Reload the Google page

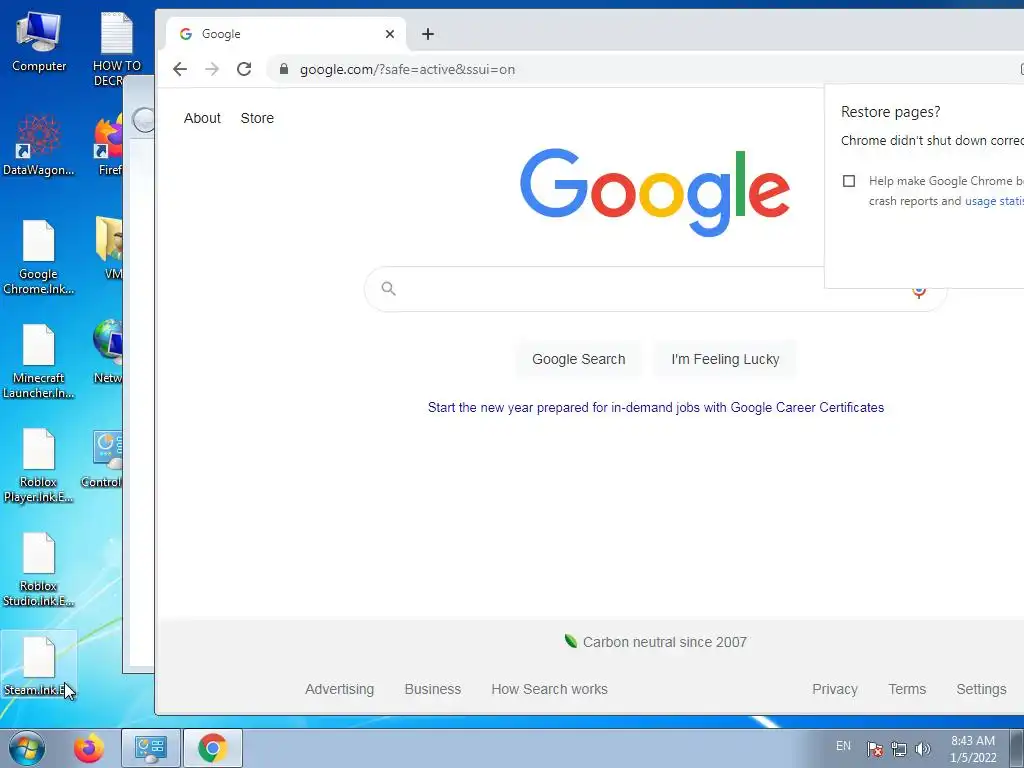[244, 69]
